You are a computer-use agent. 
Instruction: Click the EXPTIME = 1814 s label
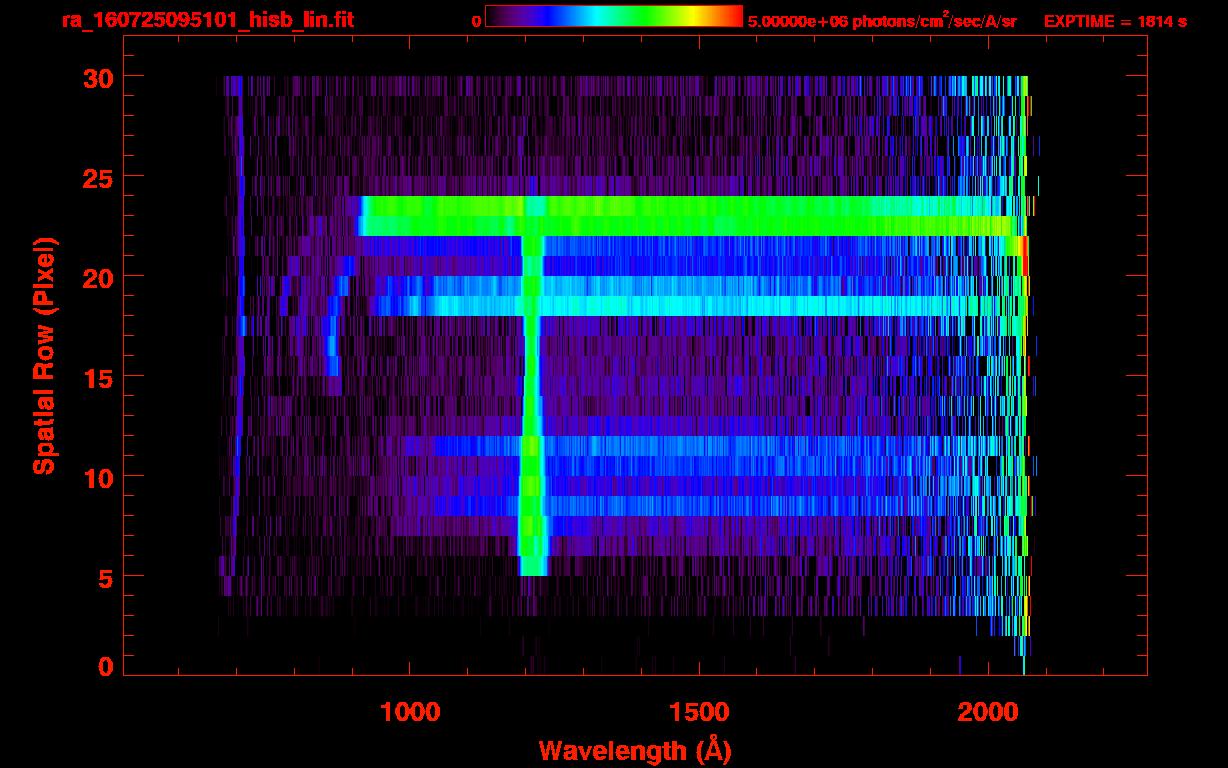[x=1115, y=20]
